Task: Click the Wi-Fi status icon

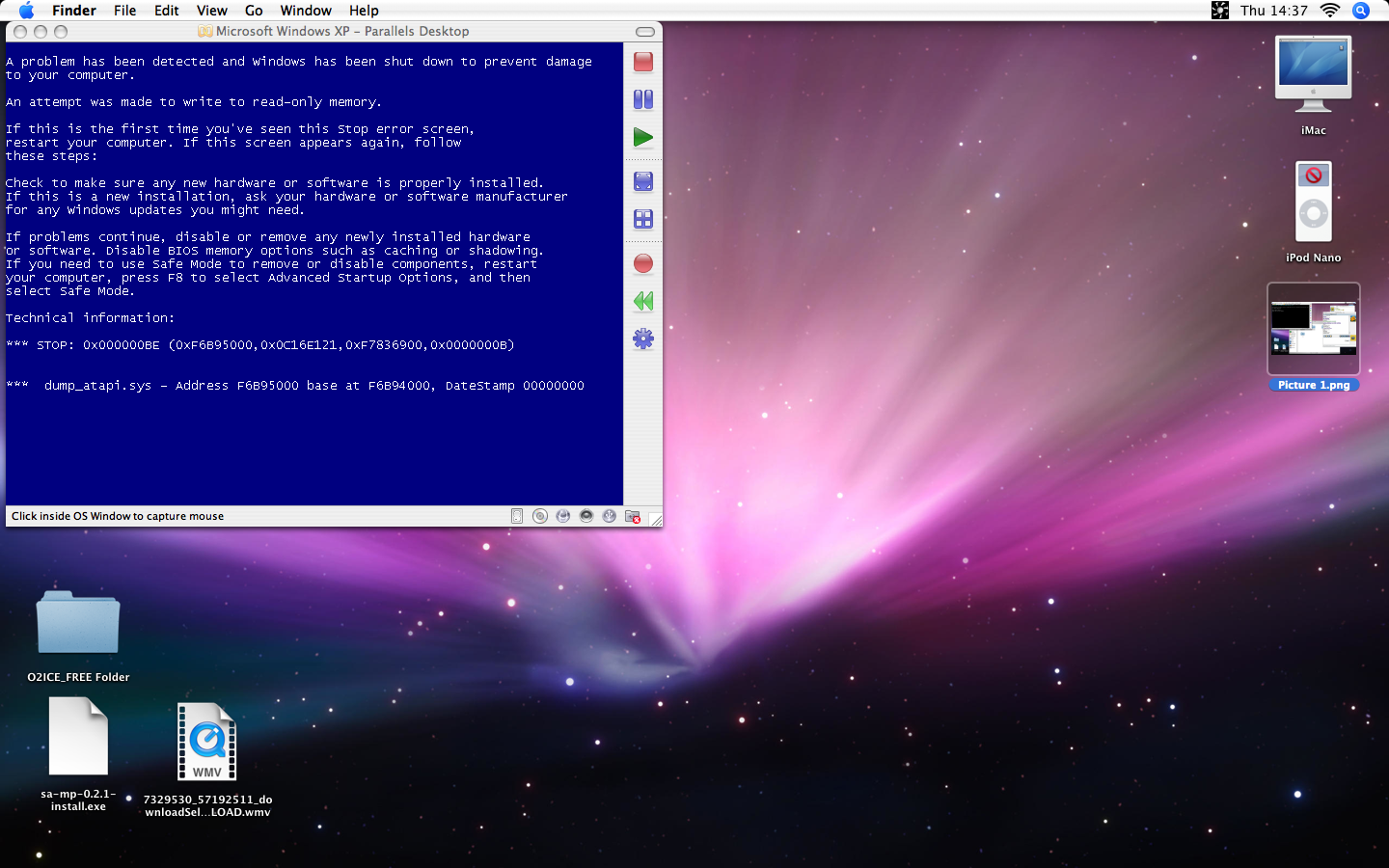Action: [1330, 11]
